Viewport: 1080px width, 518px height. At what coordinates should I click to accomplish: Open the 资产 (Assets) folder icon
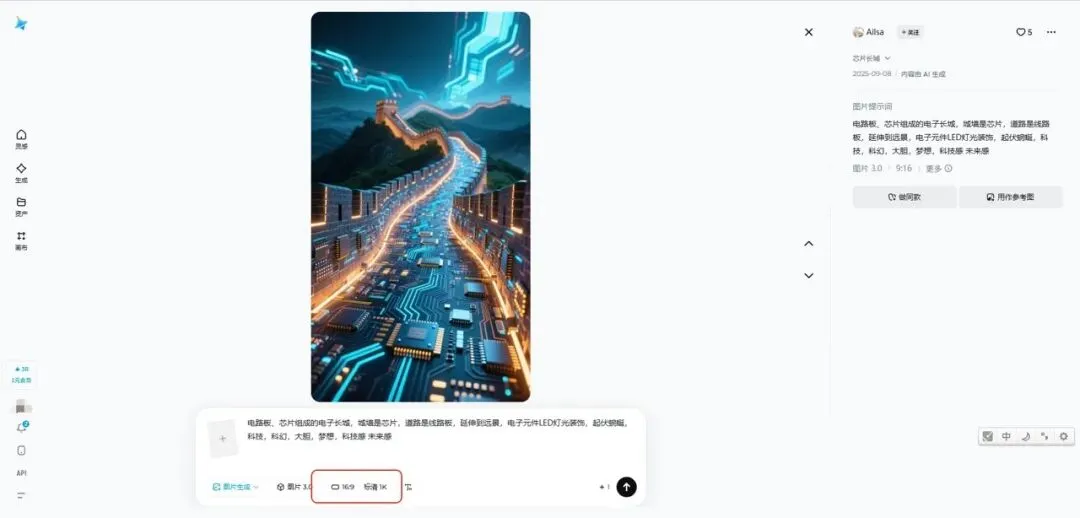pyautogui.click(x=21, y=206)
